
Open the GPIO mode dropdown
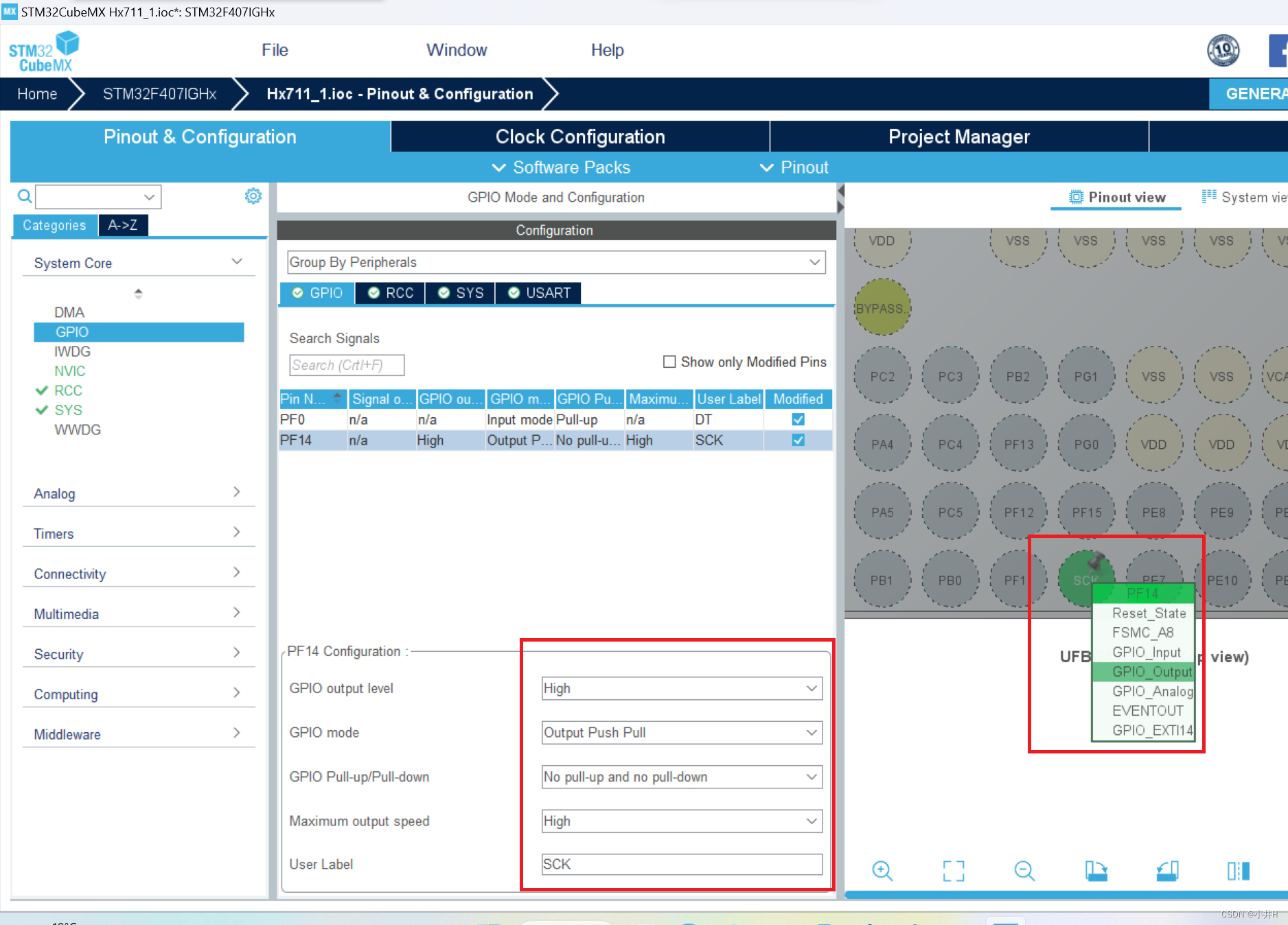[x=682, y=732]
